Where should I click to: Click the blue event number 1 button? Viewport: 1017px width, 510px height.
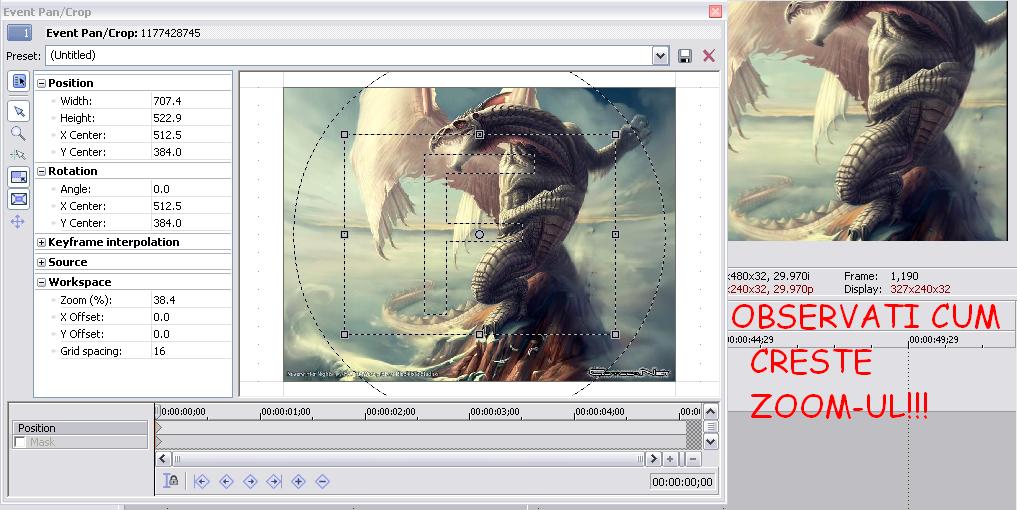tap(19, 32)
